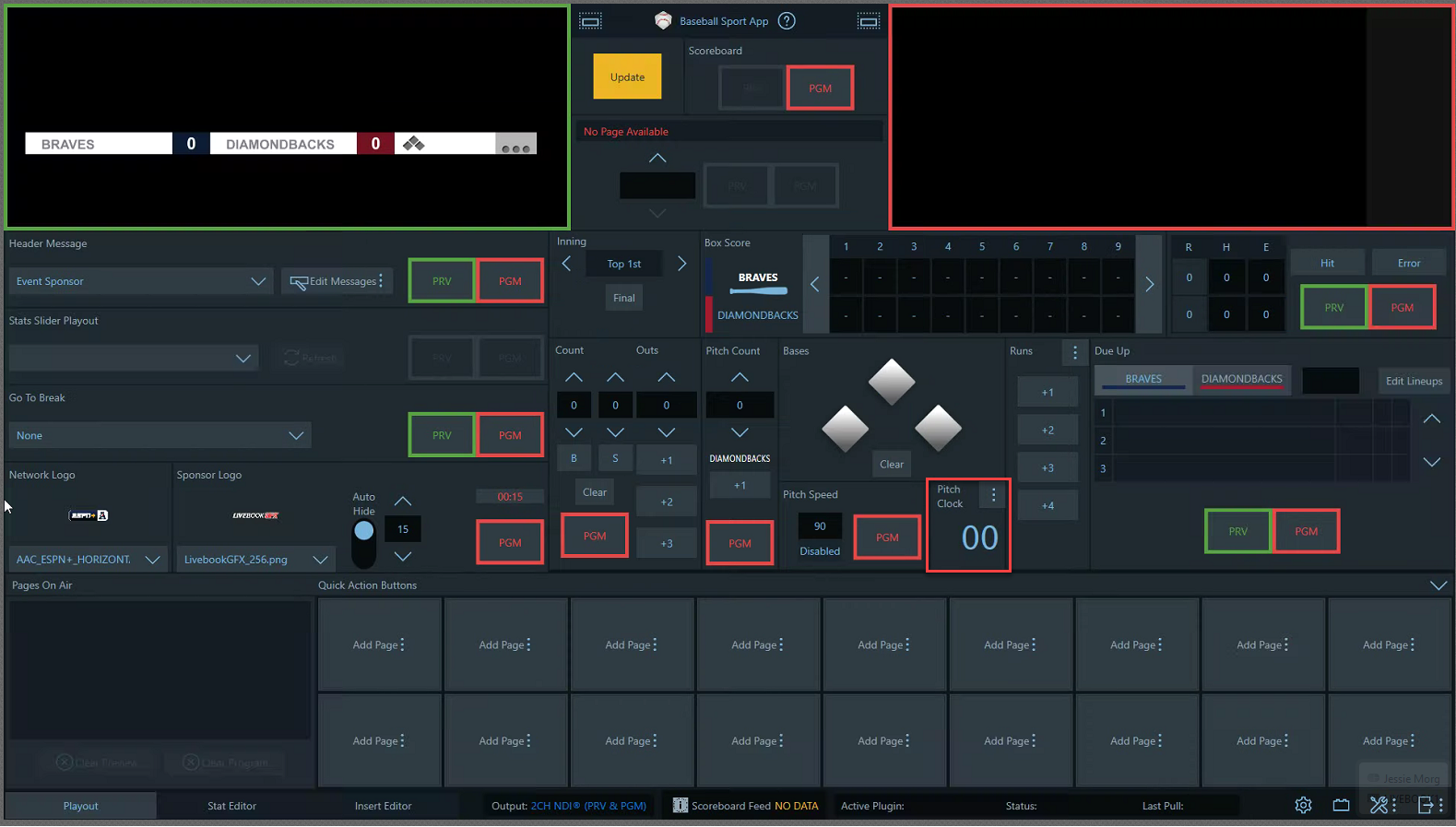Select the DIAMONDBACKS Due Up tab
This screenshot has width=1456, height=827.
[1241, 379]
